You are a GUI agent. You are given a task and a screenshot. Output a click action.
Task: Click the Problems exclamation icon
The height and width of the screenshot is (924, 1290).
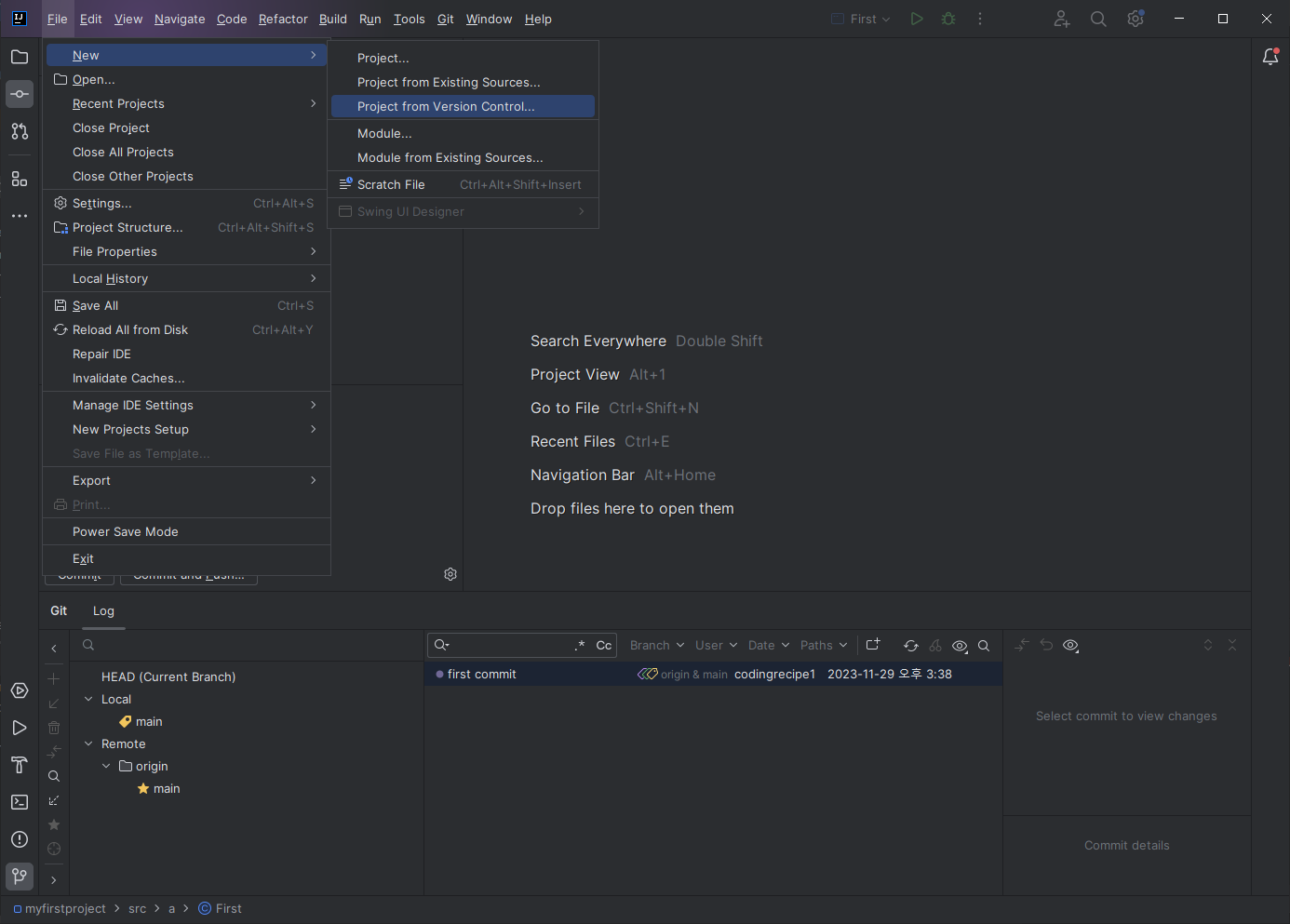19,838
